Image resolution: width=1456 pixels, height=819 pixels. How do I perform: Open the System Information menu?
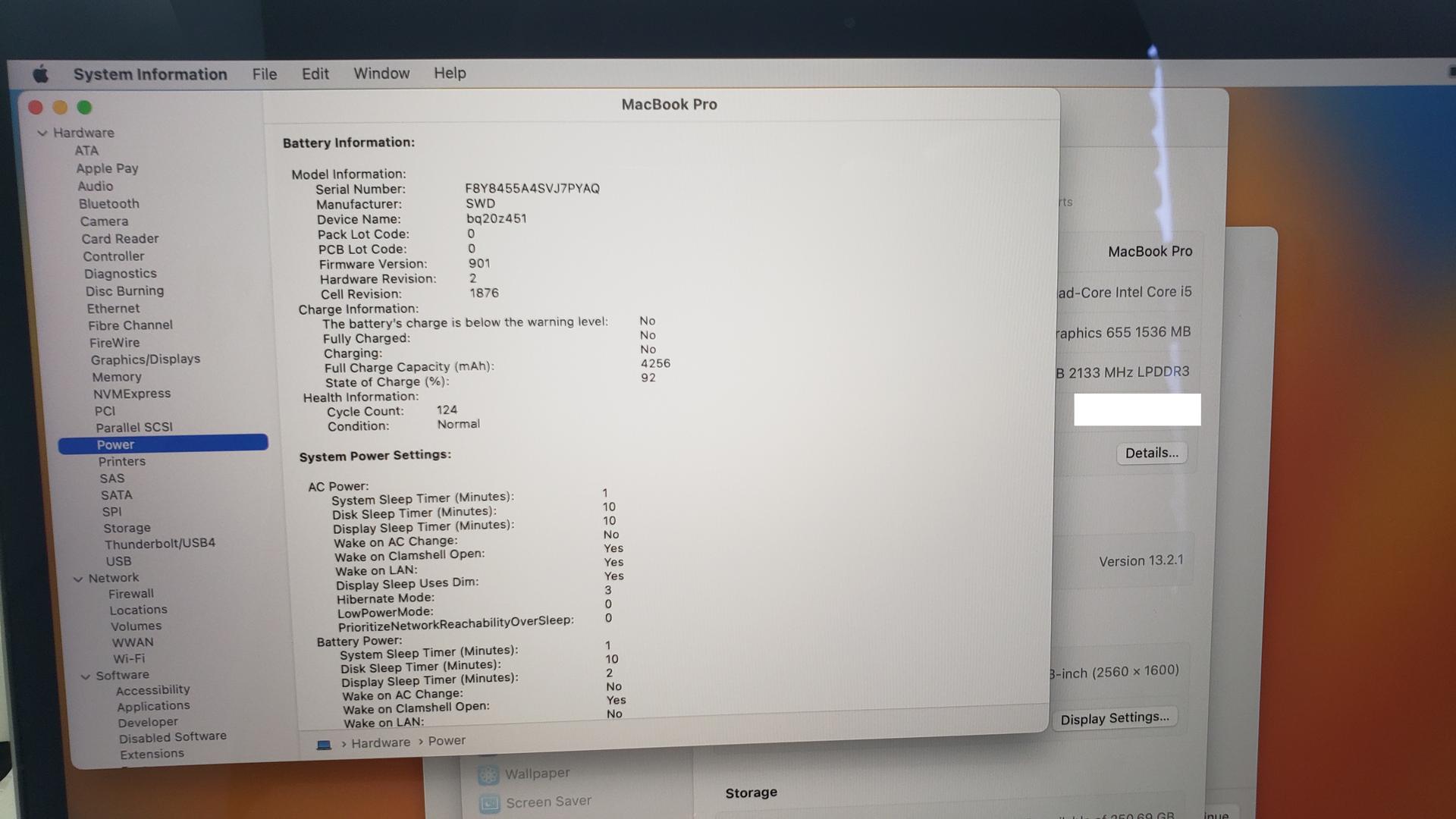150,74
